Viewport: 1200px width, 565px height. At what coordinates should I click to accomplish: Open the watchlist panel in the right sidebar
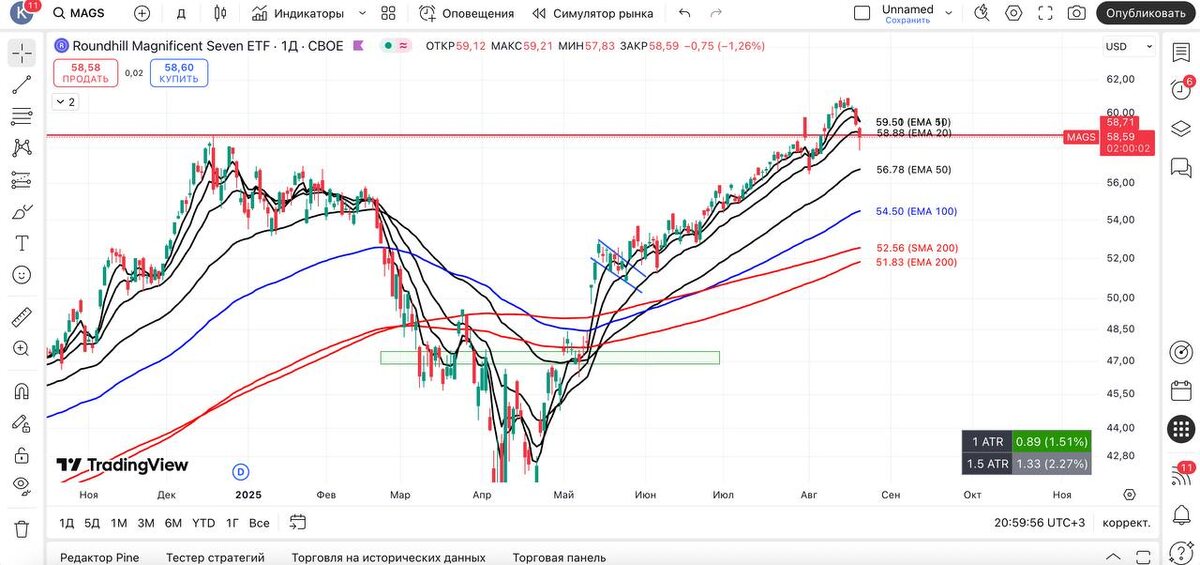coord(1181,54)
